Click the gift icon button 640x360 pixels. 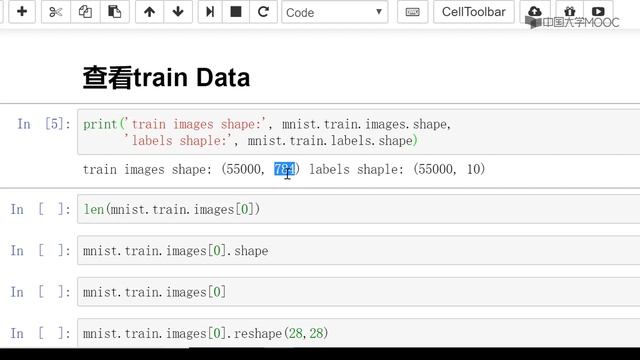(x=570, y=12)
